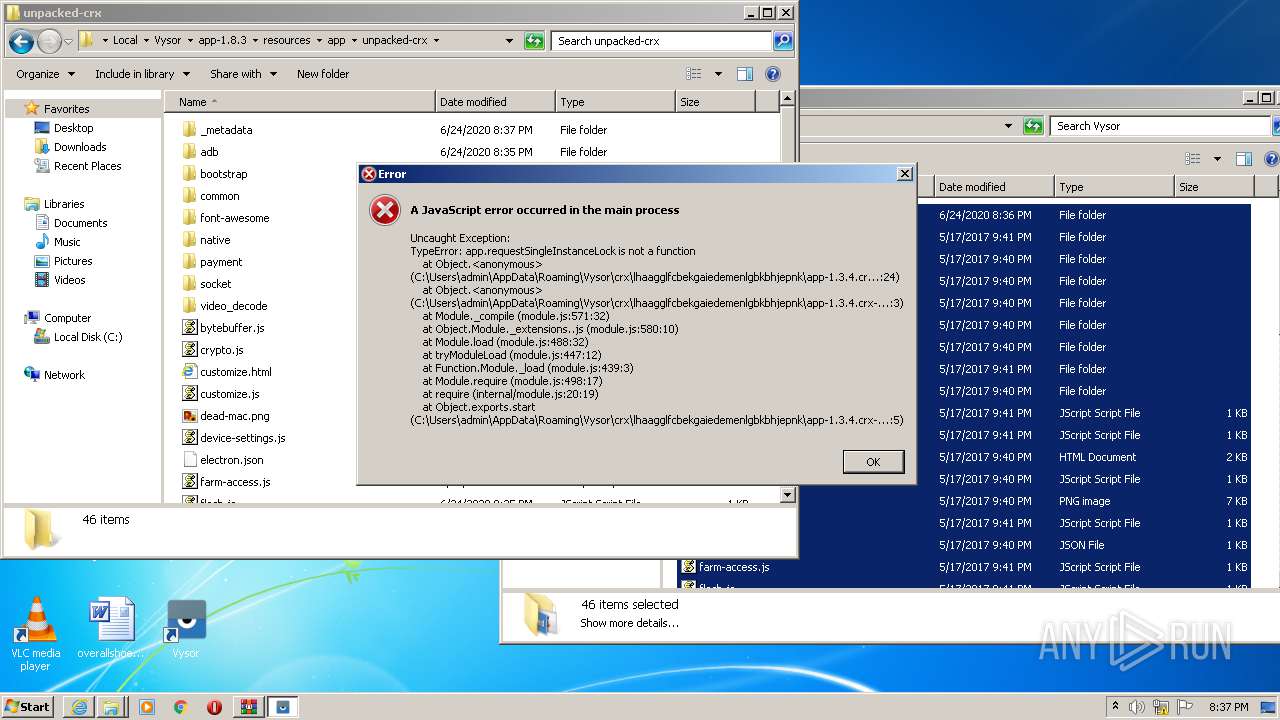Select the electron.json file
1280x720 pixels.
(x=231, y=460)
